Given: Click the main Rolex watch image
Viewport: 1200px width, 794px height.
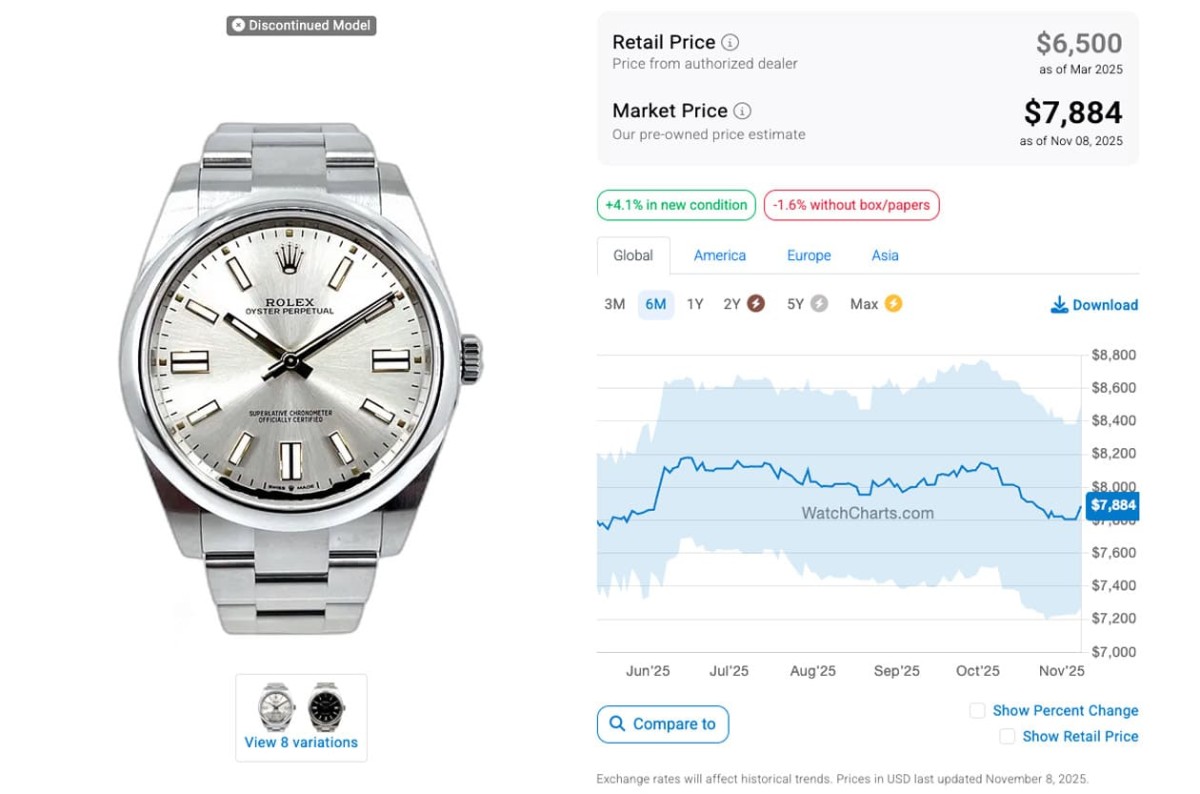Looking at the screenshot, I should point(300,380).
